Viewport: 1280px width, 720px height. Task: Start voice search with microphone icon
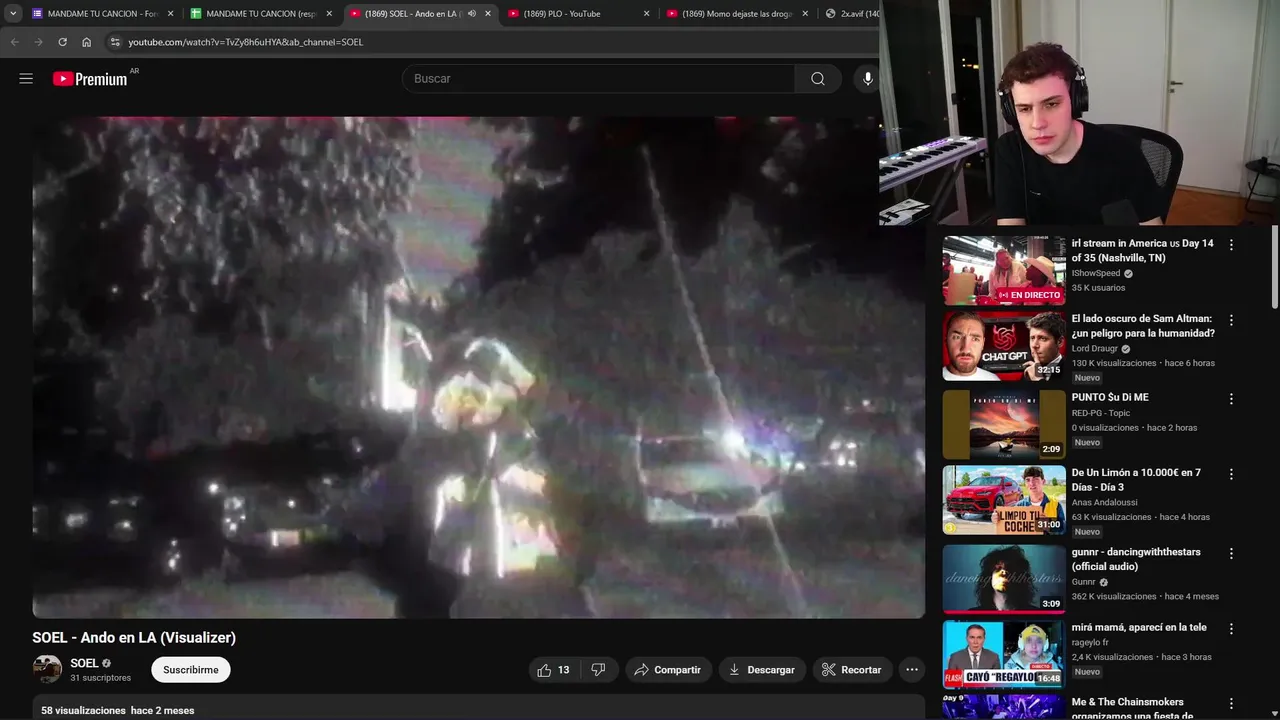tap(867, 78)
